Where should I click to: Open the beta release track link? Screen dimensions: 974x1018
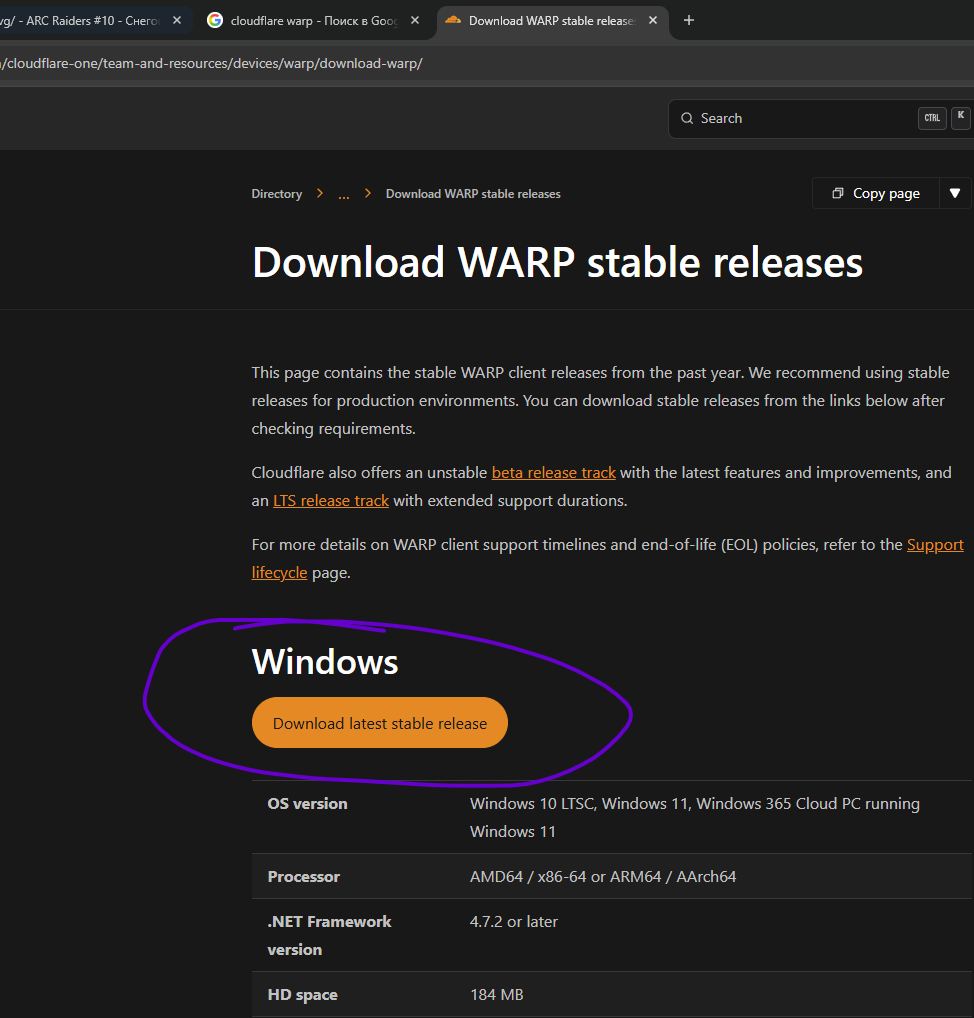pos(553,473)
